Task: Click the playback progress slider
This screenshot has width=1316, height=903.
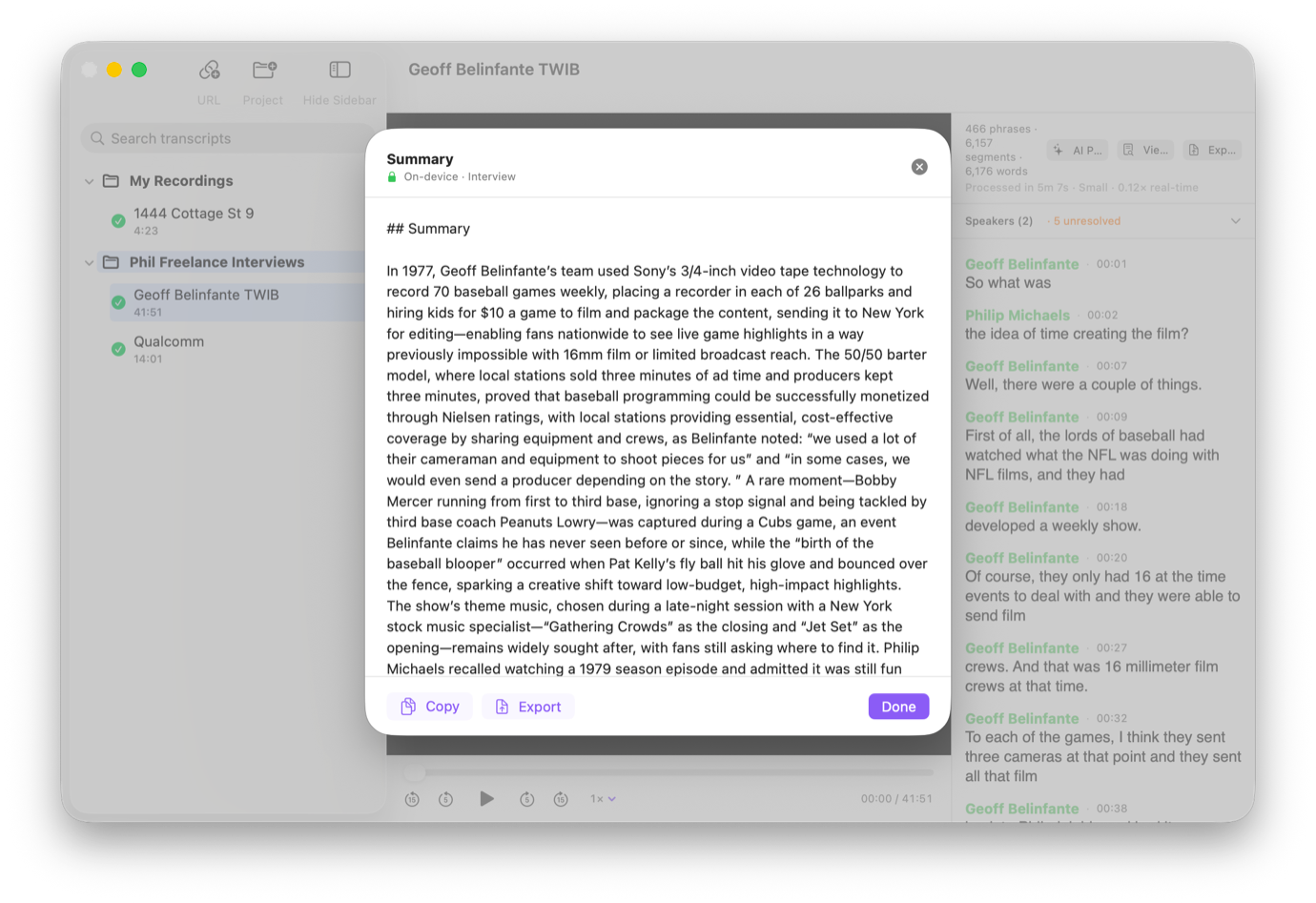Action: pos(668,772)
